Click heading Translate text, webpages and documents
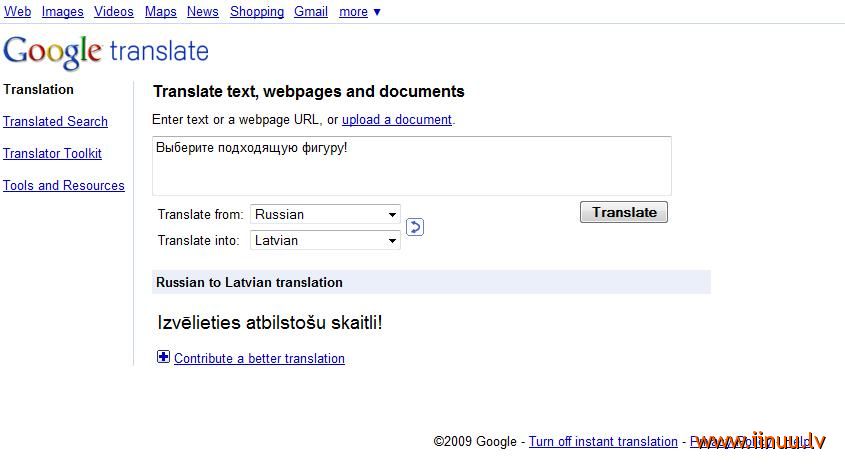The height and width of the screenshot is (473, 845). [x=309, y=92]
